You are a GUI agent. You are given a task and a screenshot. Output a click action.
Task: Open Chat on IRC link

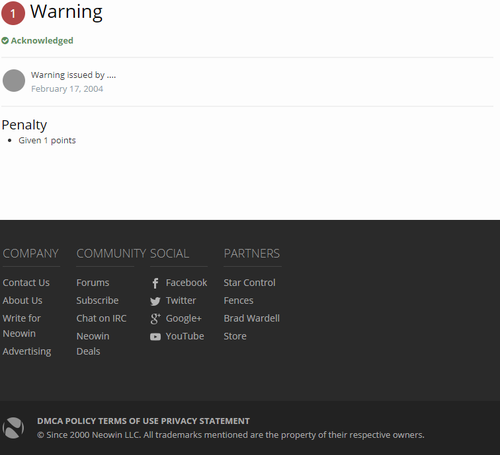(101, 318)
